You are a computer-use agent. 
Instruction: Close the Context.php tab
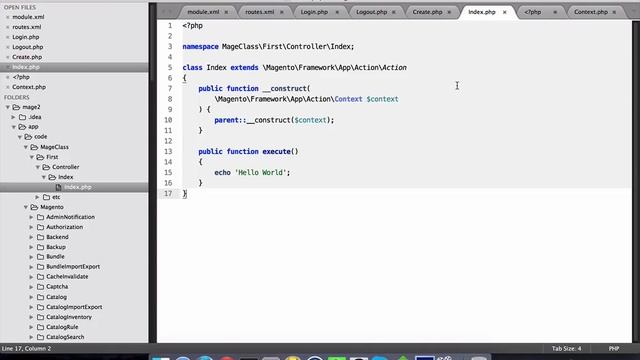(x=614, y=12)
